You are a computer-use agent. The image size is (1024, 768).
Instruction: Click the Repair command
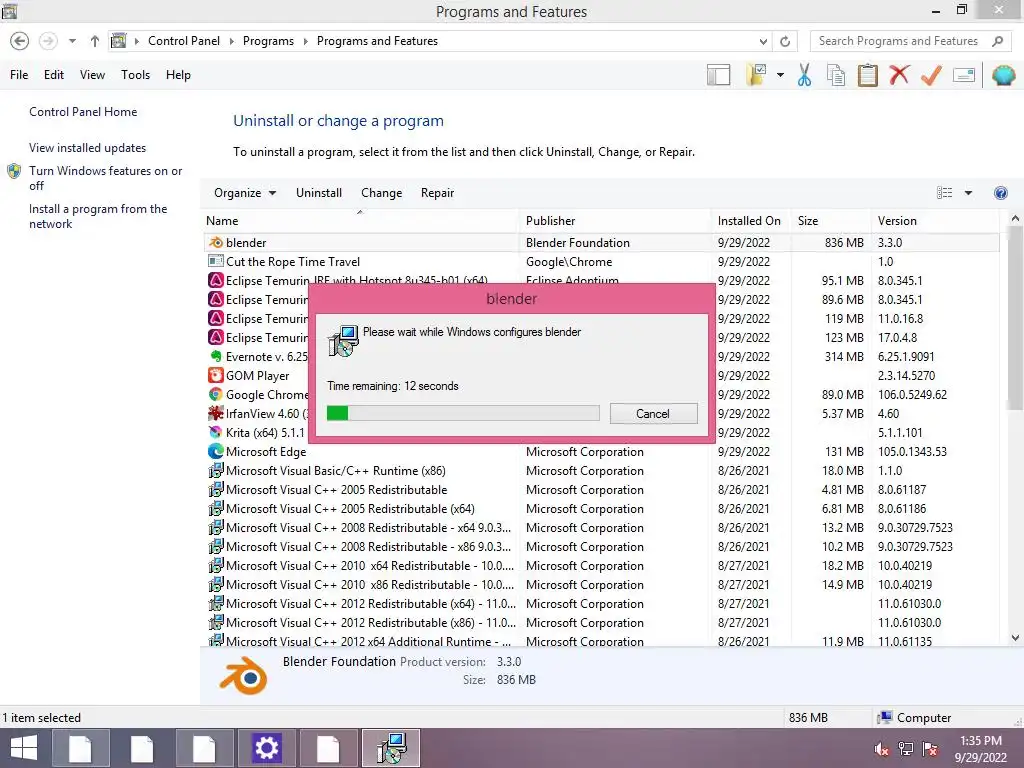click(437, 193)
